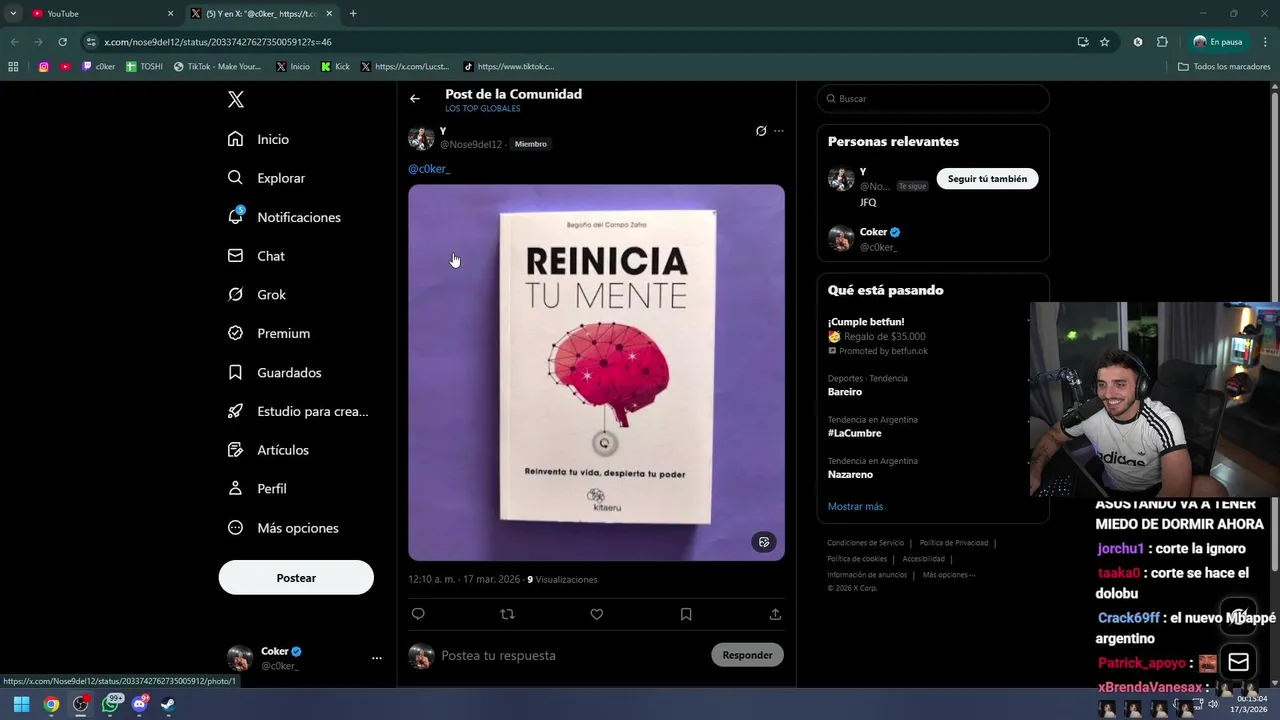Image resolution: width=1280 pixels, height=720 pixels.
Task: Open WhatsApp from the taskbar
Action: [x=110, y=704]
